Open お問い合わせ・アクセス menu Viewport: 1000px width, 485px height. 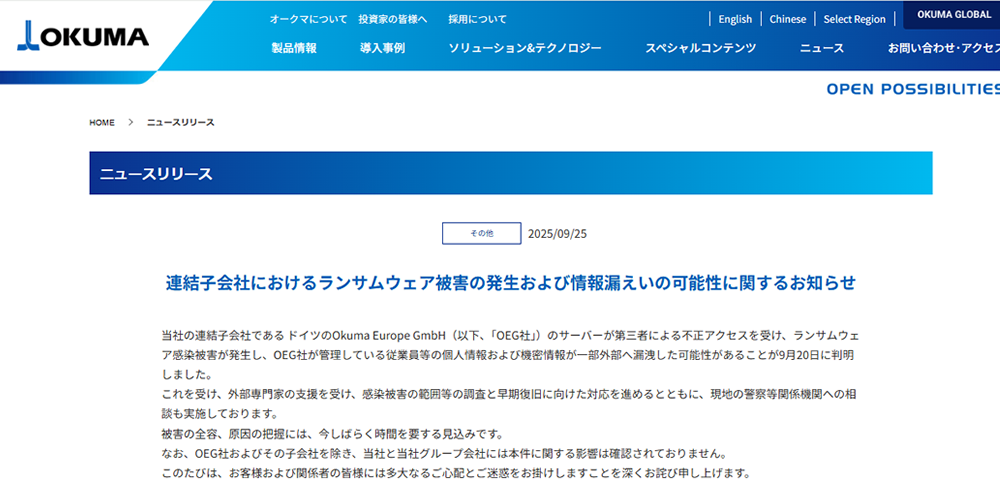(x=944, y=48)
